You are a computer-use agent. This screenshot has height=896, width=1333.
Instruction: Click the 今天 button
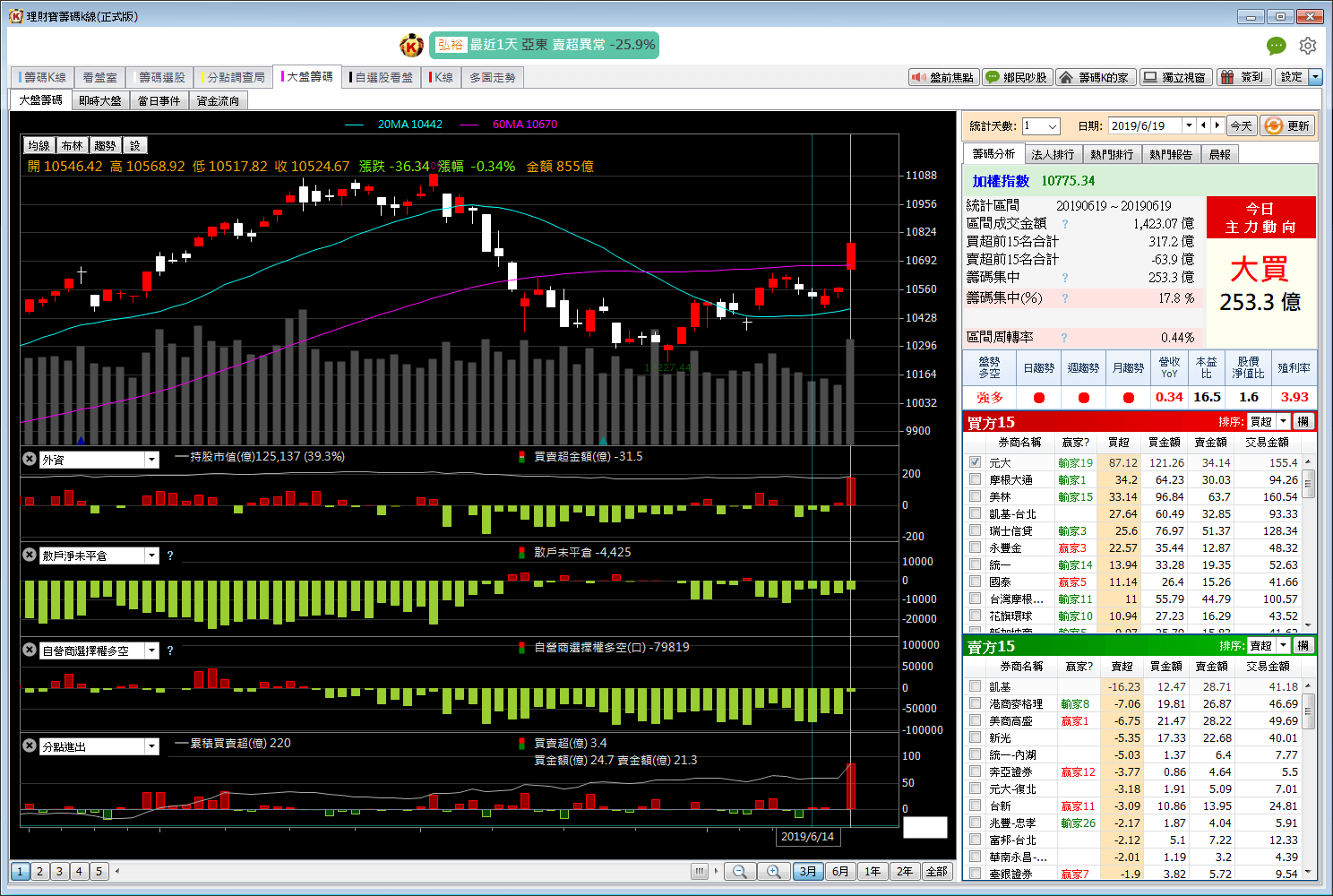point(1242,126)
